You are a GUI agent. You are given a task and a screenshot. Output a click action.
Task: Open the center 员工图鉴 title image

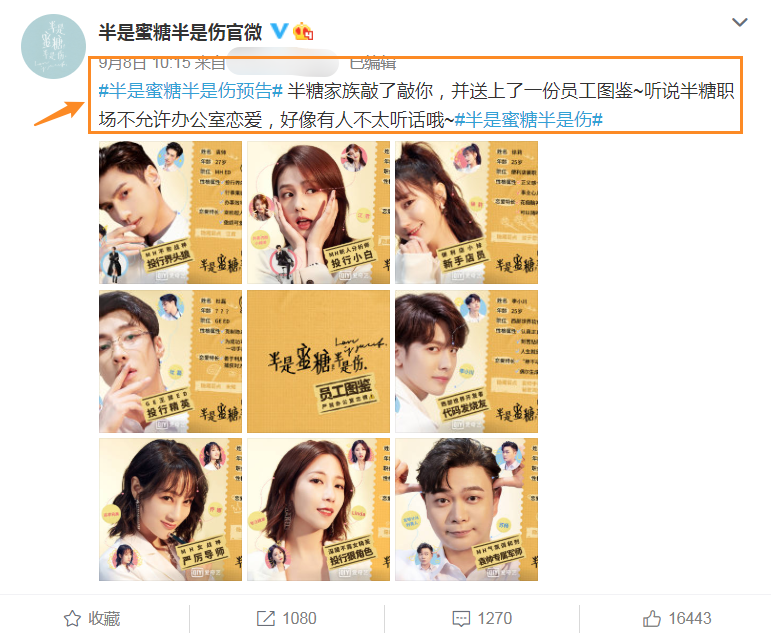pyautogui.click(x=318, y=362)
